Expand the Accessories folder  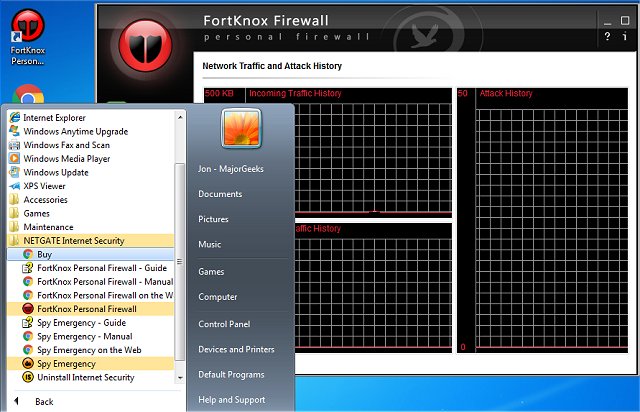(x=90, y=200)
